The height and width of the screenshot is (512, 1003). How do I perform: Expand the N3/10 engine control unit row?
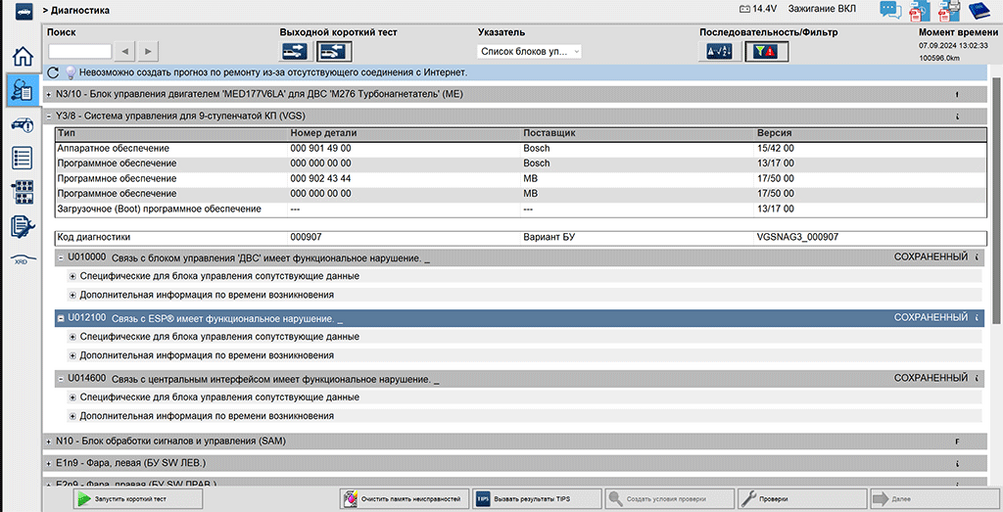pyautogui.click(x=49, y=94)
